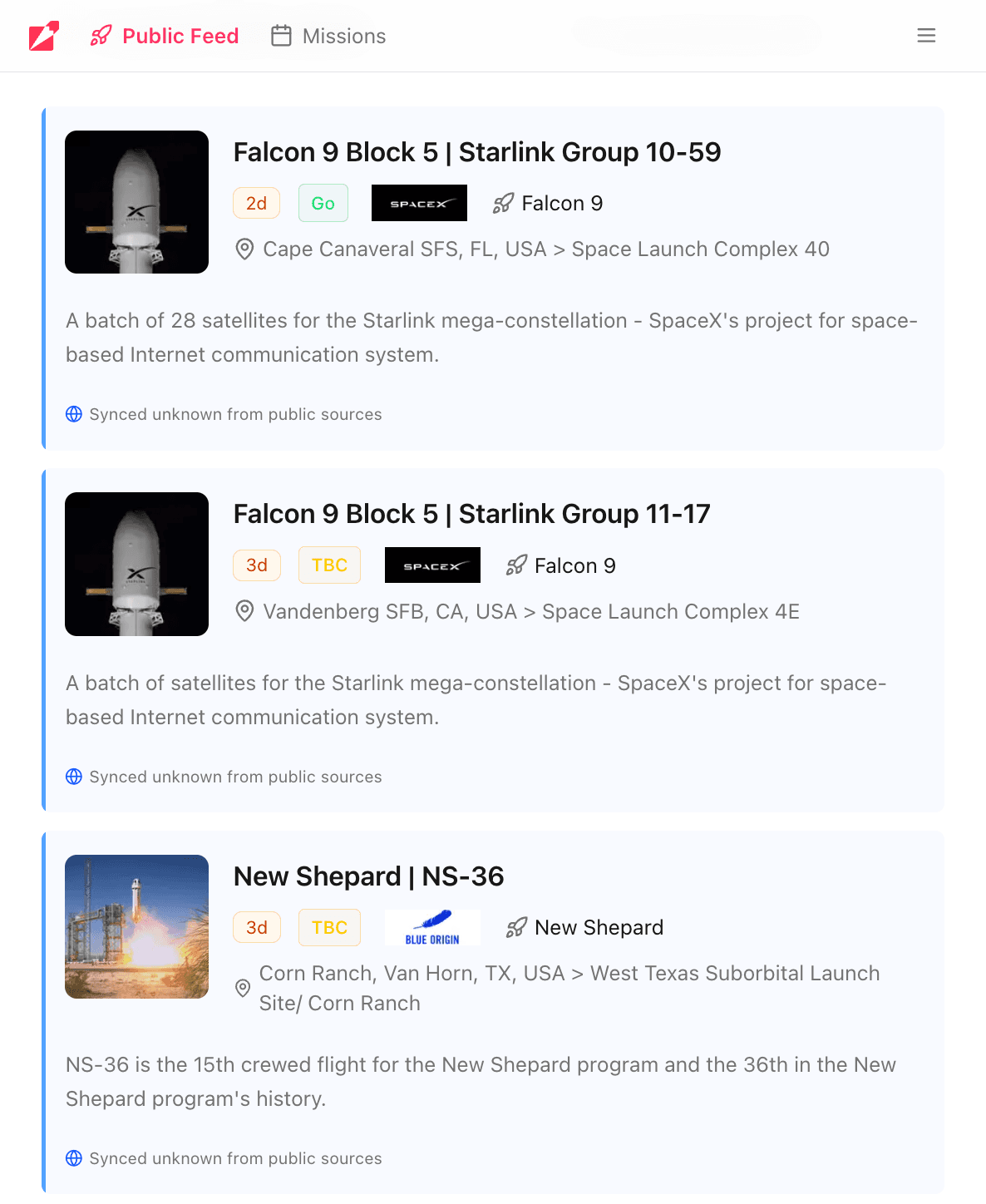Switch to the Public Feed tab

165,36
